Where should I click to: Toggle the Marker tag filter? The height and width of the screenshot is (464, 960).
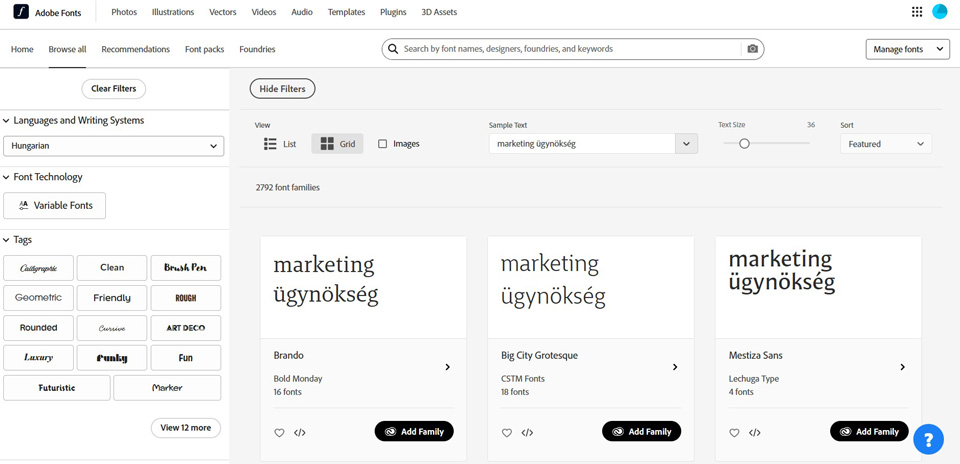(x=167, y=388)
